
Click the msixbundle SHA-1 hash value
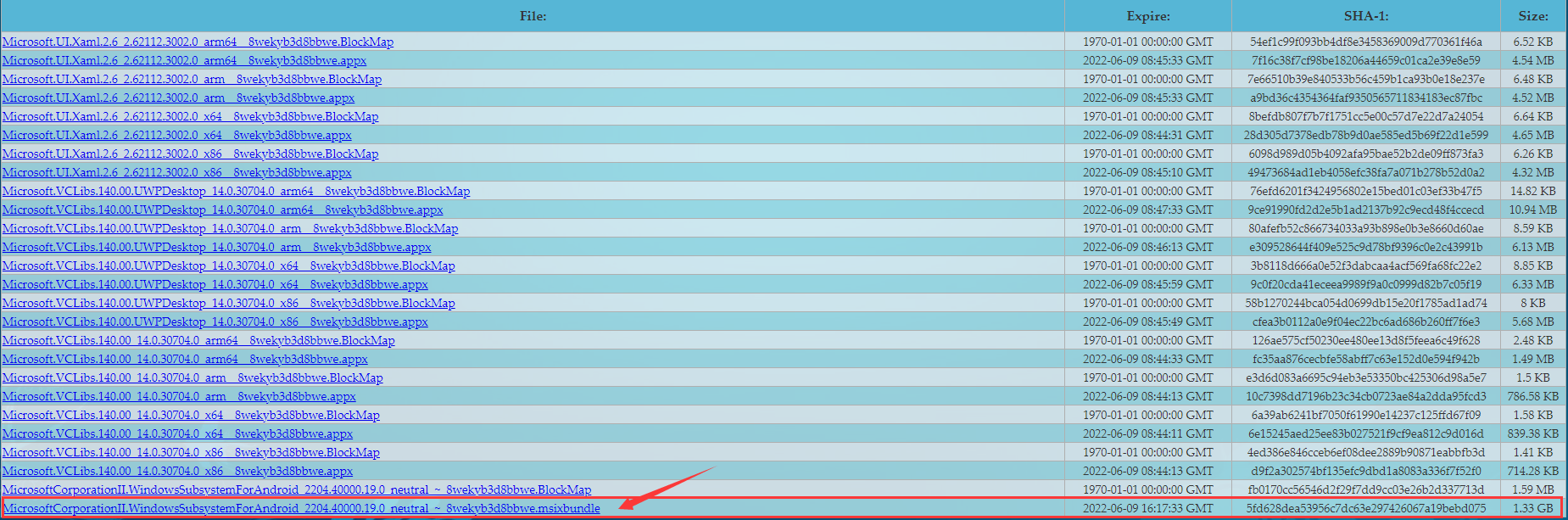tap(1365, 508)
